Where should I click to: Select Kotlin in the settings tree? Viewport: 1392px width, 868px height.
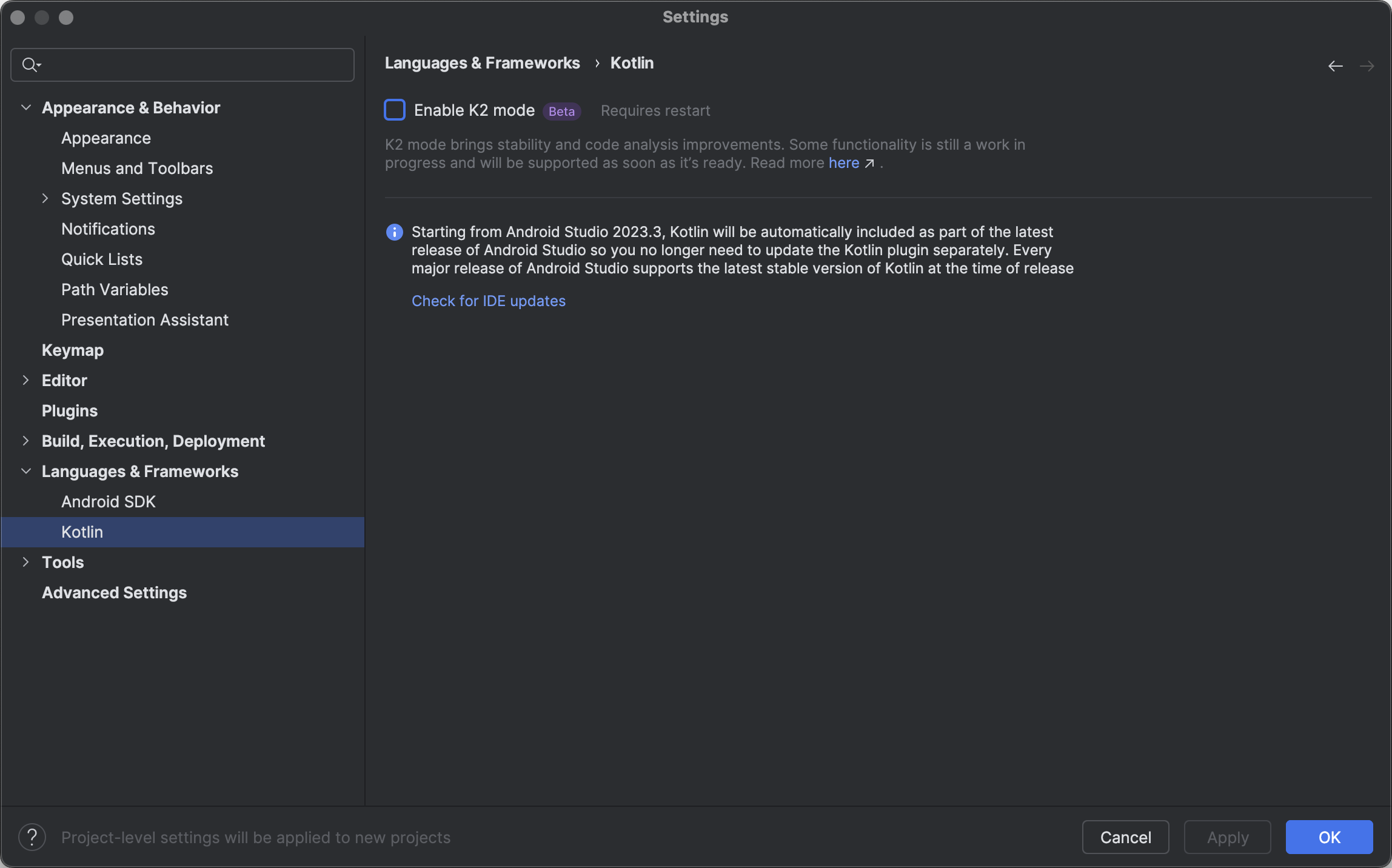point(182,532)
